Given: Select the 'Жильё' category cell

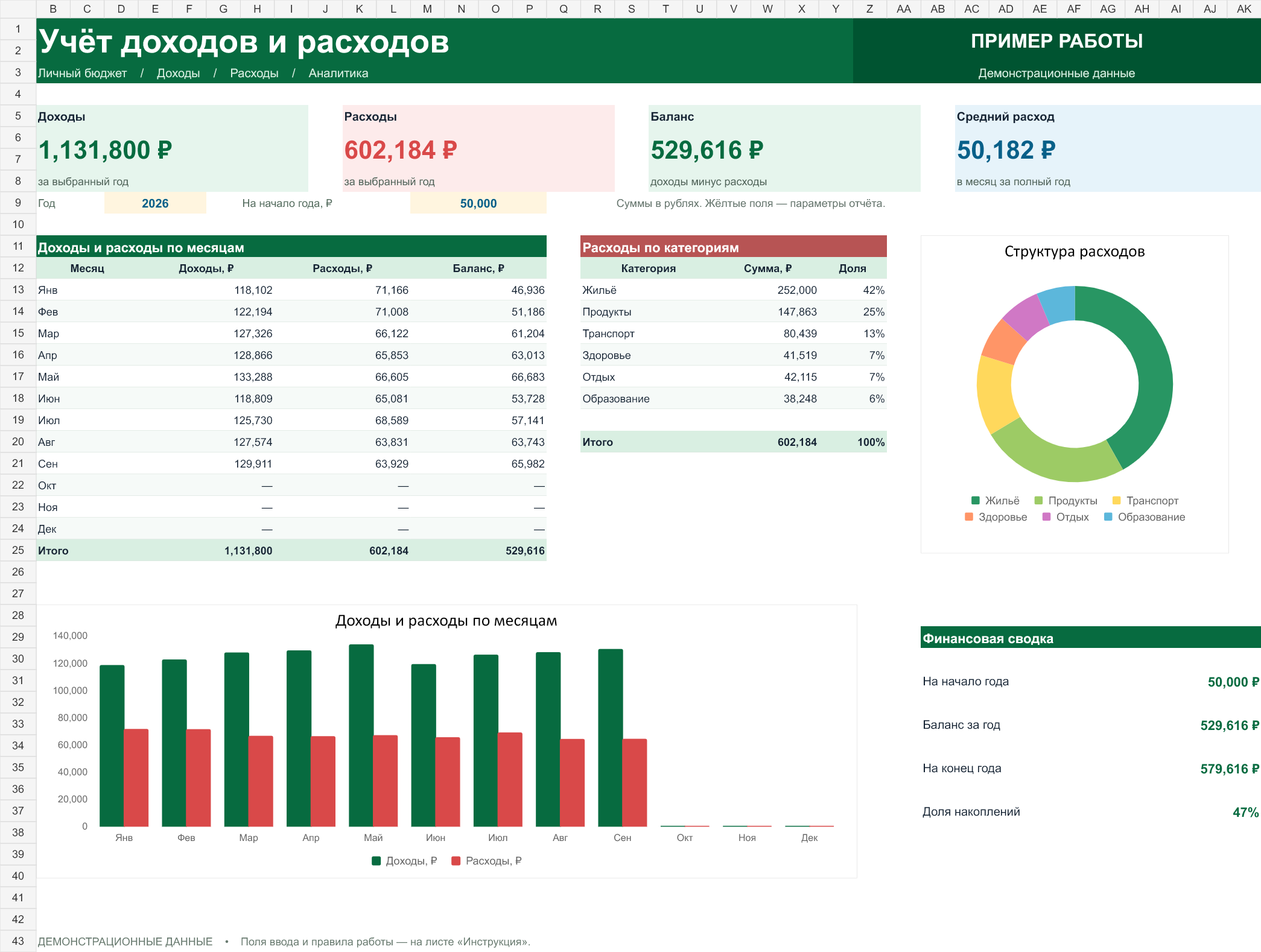Looking at the screenshot, I should pyautogui.click(x=648, y=290).
